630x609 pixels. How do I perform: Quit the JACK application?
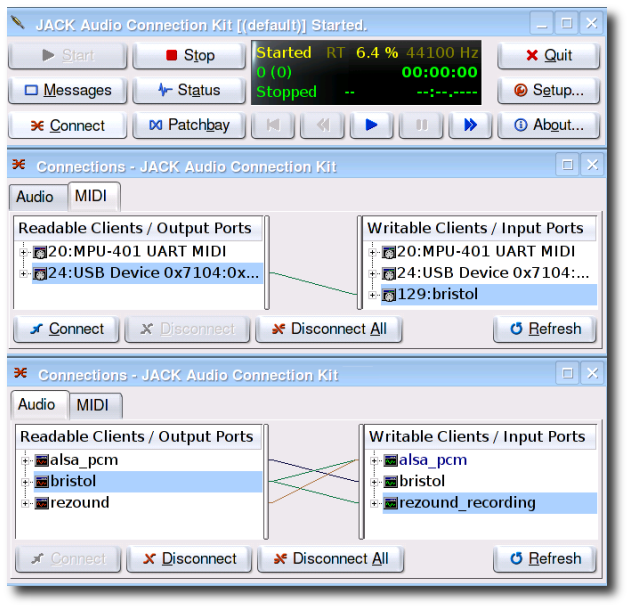[x=548, y=55]
